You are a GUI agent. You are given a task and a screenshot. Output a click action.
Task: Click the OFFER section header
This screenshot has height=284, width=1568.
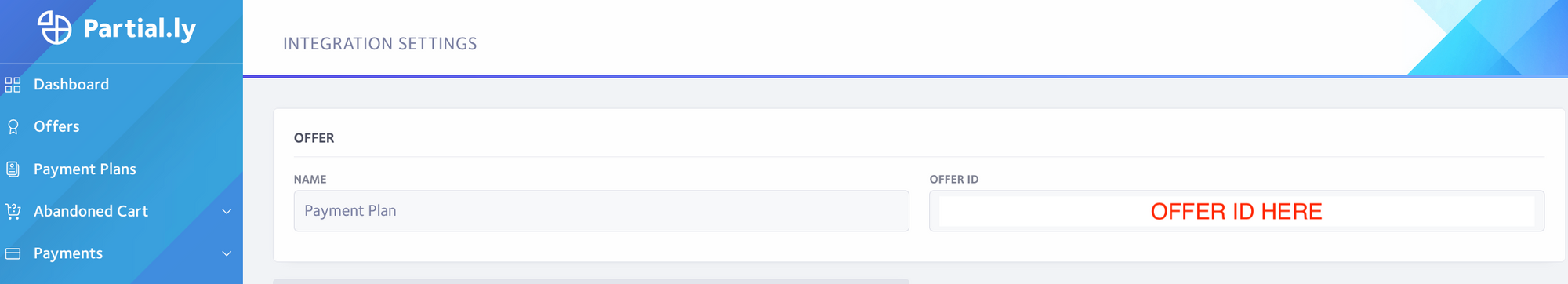pyautogui.click(x=314, y=138)
